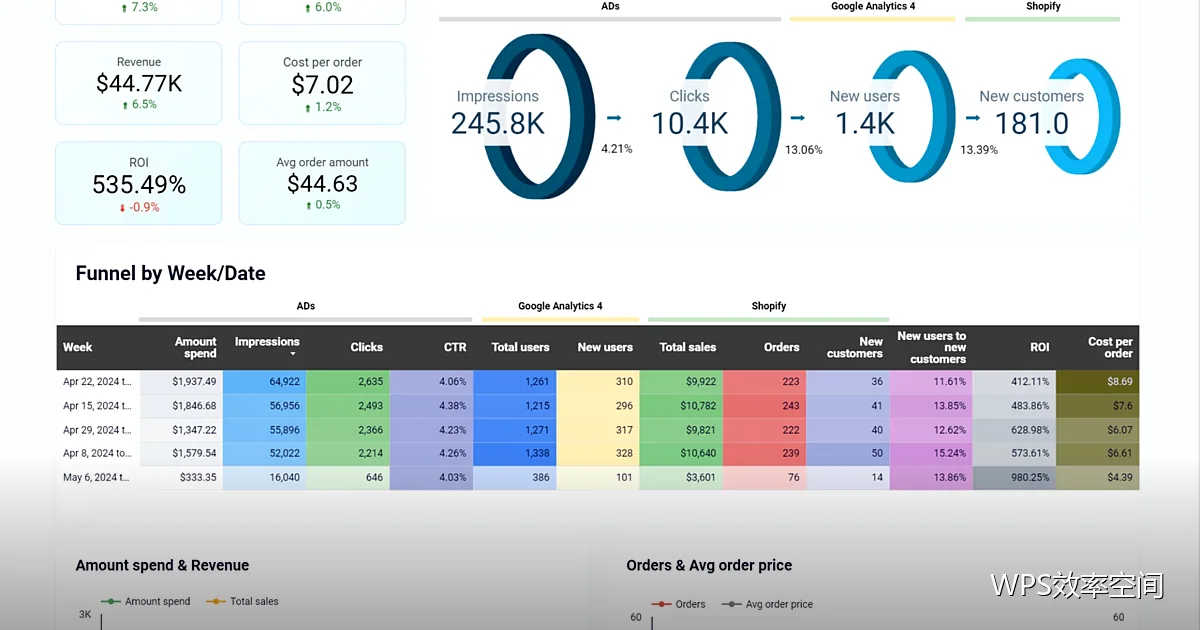Click the 4.21% funnel conversion rate
Image resolution: width=1200 pixels, height=630 pixels.
coord(616,149)
